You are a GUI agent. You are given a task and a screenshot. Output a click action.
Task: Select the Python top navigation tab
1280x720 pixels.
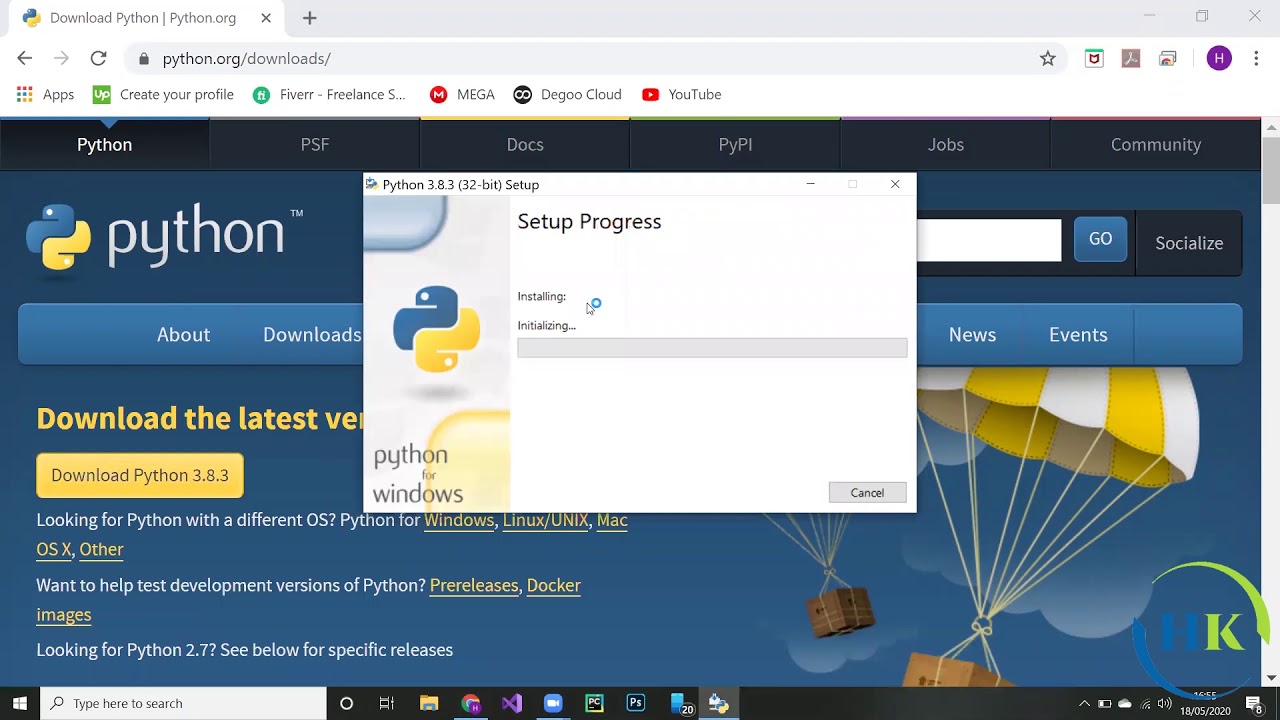tap(105, 144)
